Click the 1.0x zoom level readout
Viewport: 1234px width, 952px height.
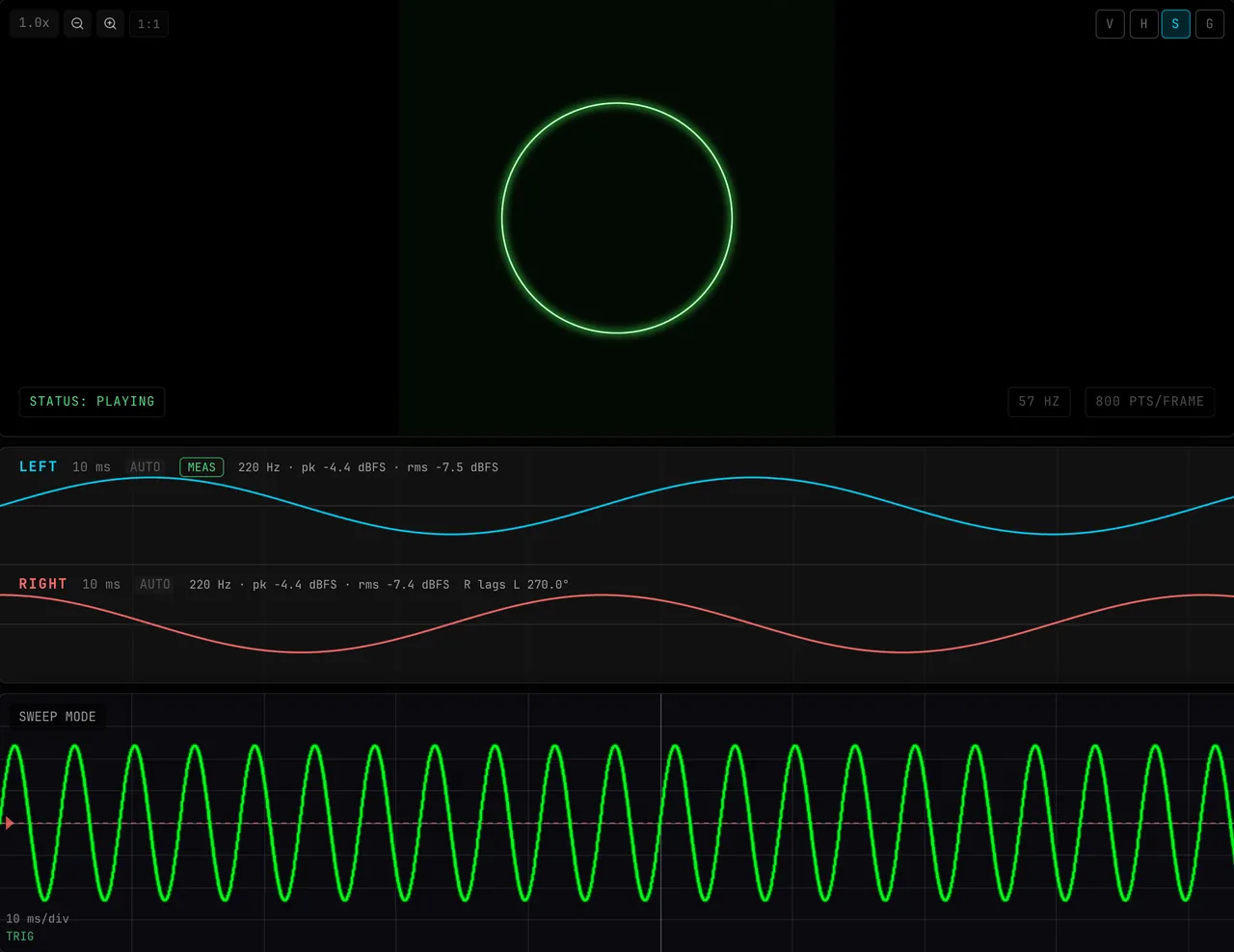(x=35, y=23)
